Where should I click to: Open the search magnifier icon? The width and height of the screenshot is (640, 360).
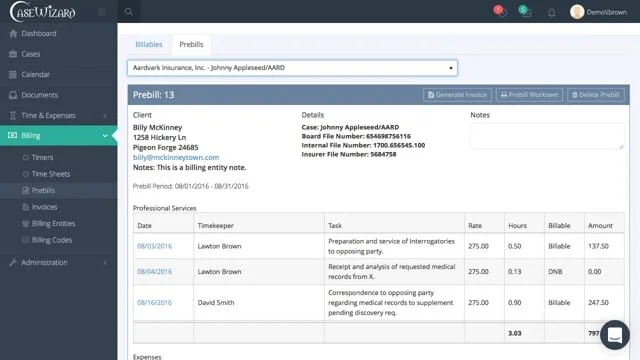coord(129,12)
